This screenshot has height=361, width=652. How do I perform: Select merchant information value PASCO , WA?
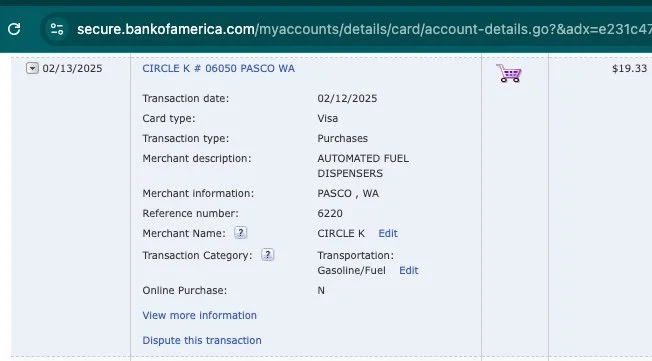click(348, 193)
